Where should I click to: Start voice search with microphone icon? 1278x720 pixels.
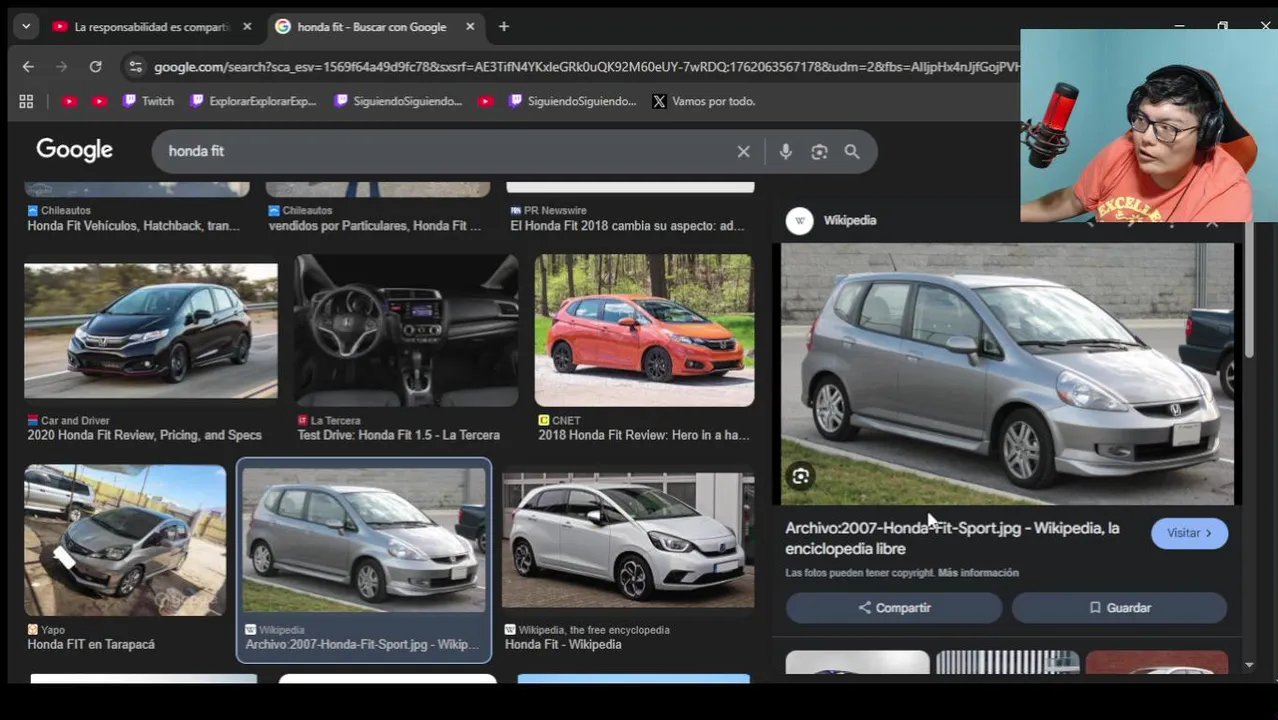point(786,151)
